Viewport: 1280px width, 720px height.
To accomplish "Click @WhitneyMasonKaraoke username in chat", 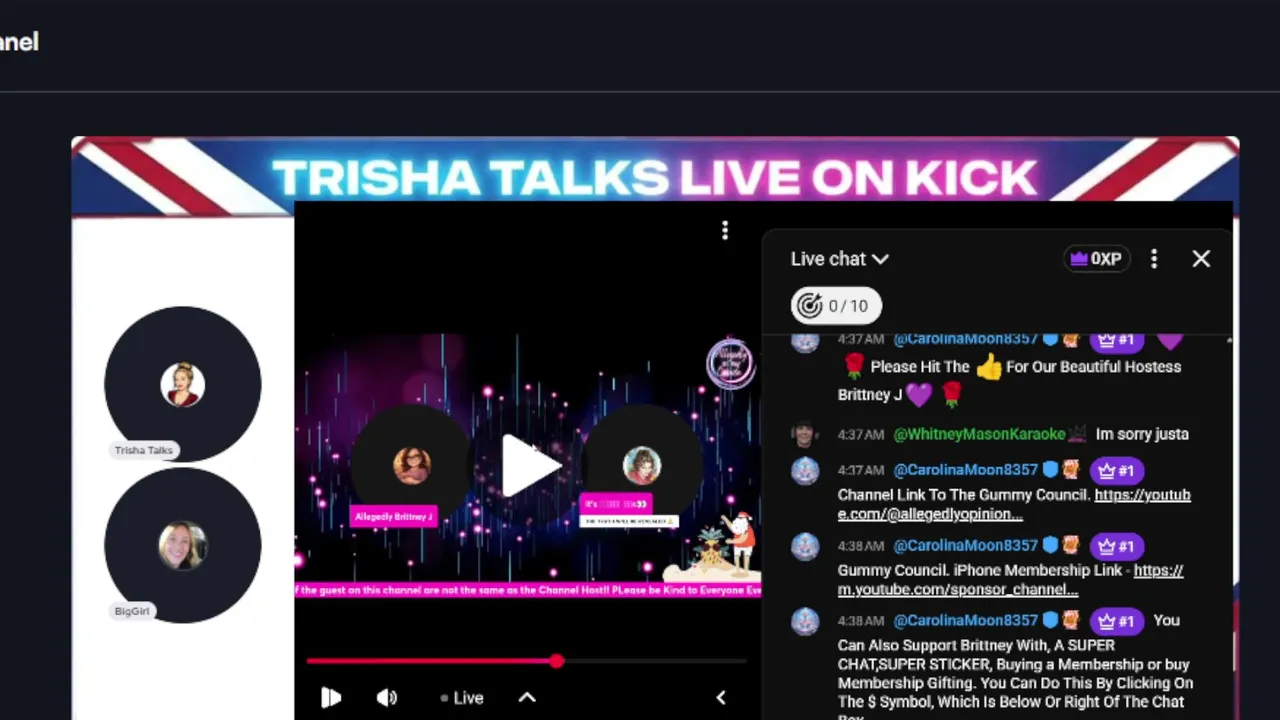I will [979, 434].
